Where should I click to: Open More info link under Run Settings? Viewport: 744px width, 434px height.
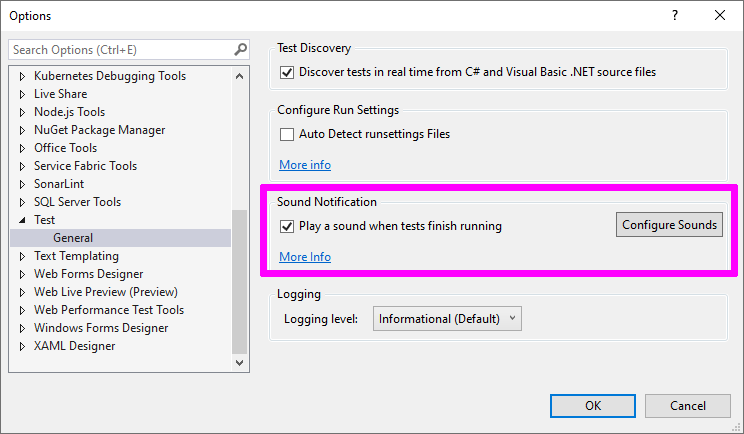[305, 165]
